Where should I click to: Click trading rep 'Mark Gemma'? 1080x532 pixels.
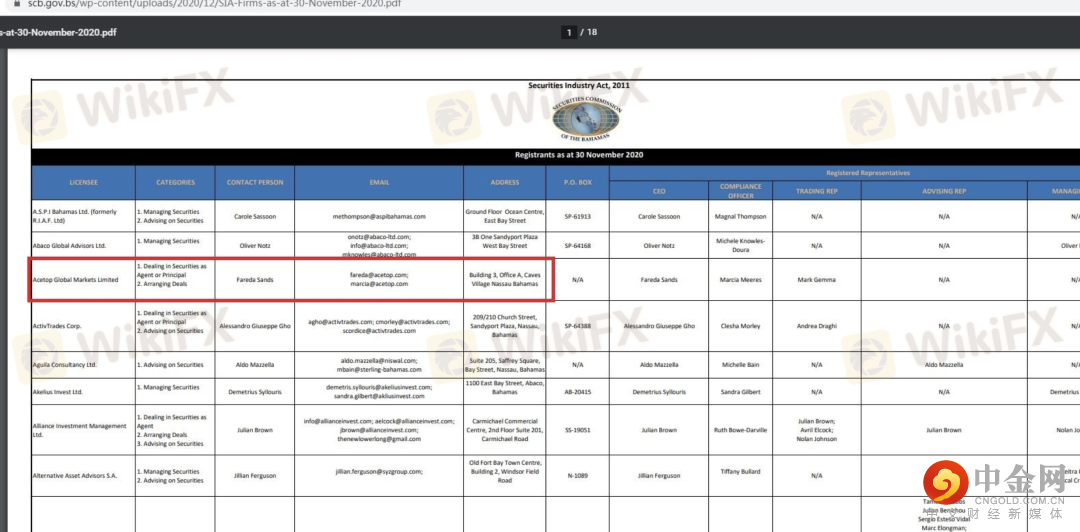tap(817, 280)
